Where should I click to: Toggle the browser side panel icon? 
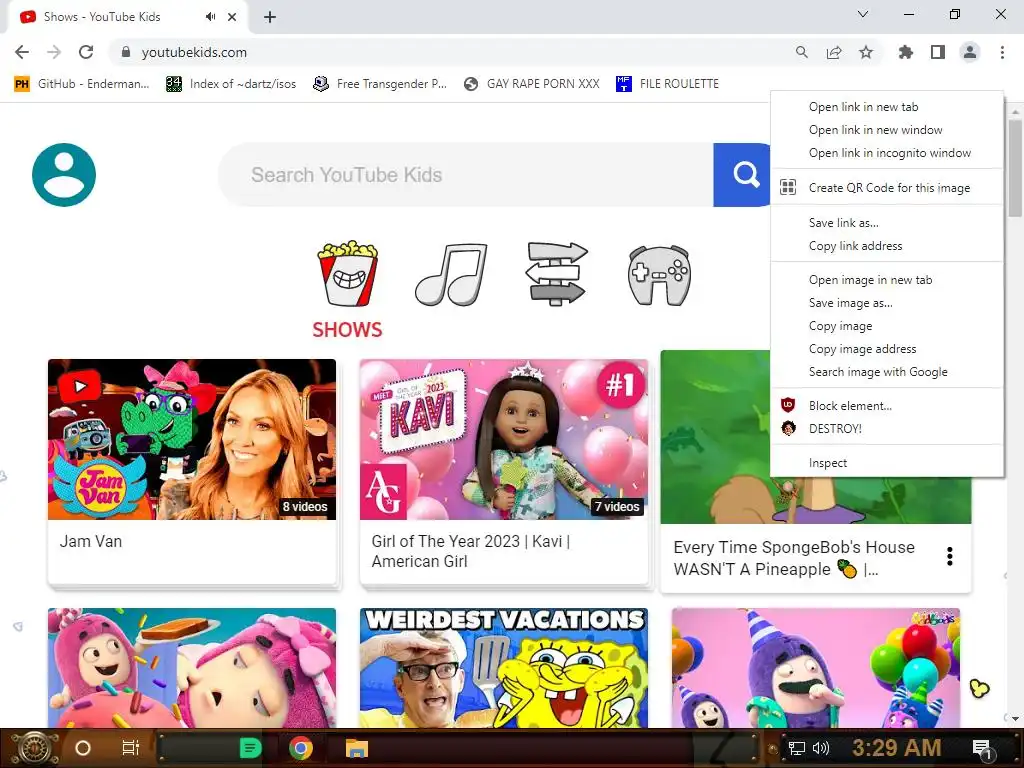[938, 52]
